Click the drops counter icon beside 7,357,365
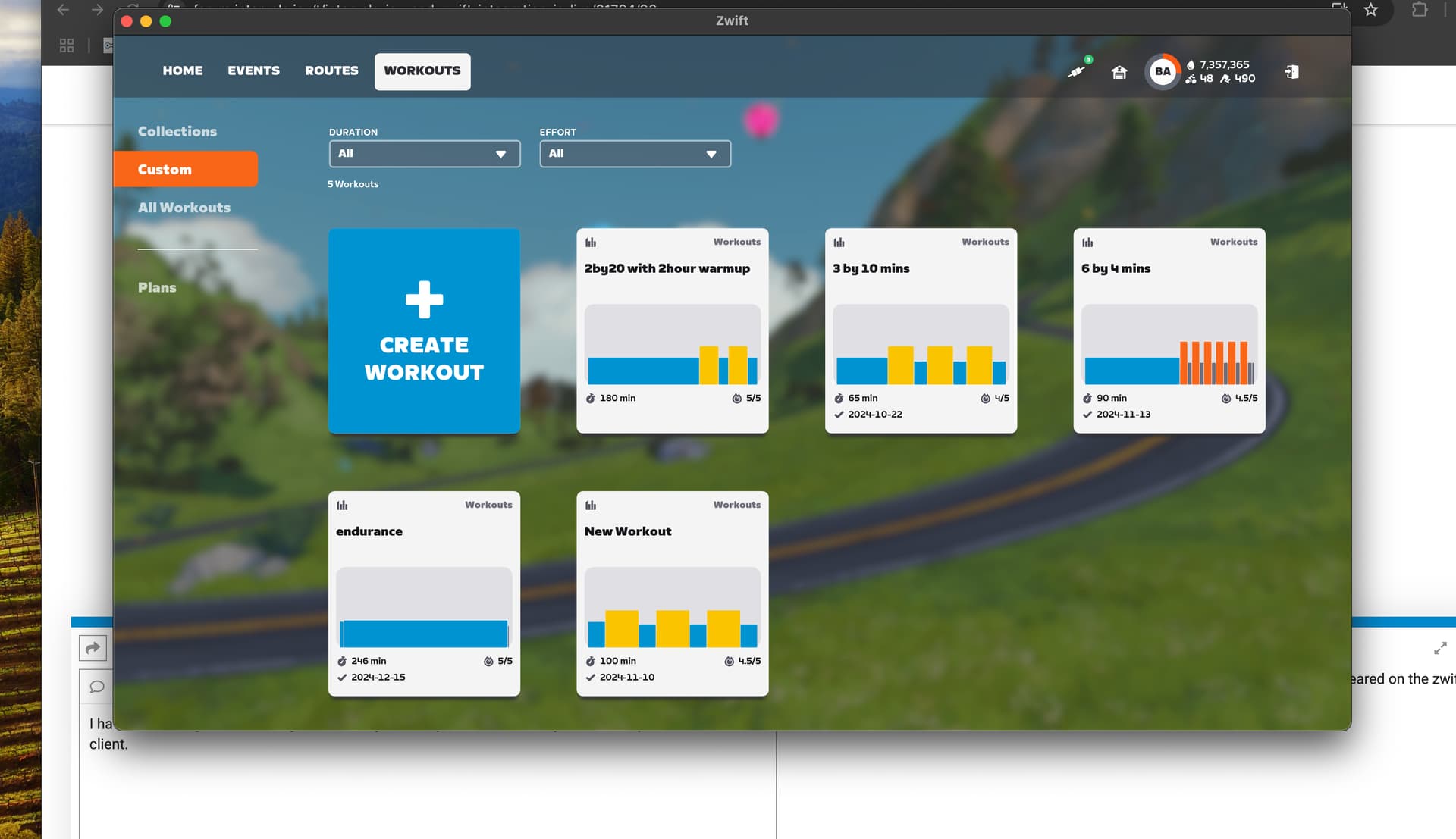This screenshot has width=1456, height=839. [x=1191, y=65]
